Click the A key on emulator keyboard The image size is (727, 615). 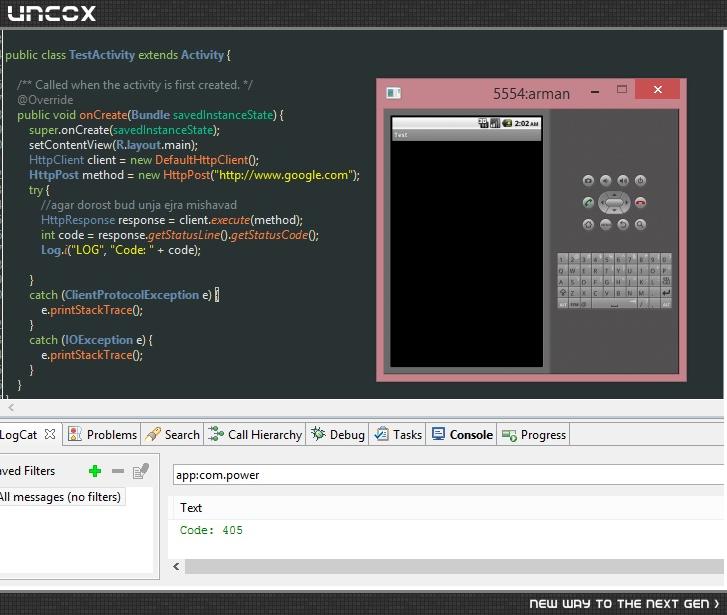(562, 282)
